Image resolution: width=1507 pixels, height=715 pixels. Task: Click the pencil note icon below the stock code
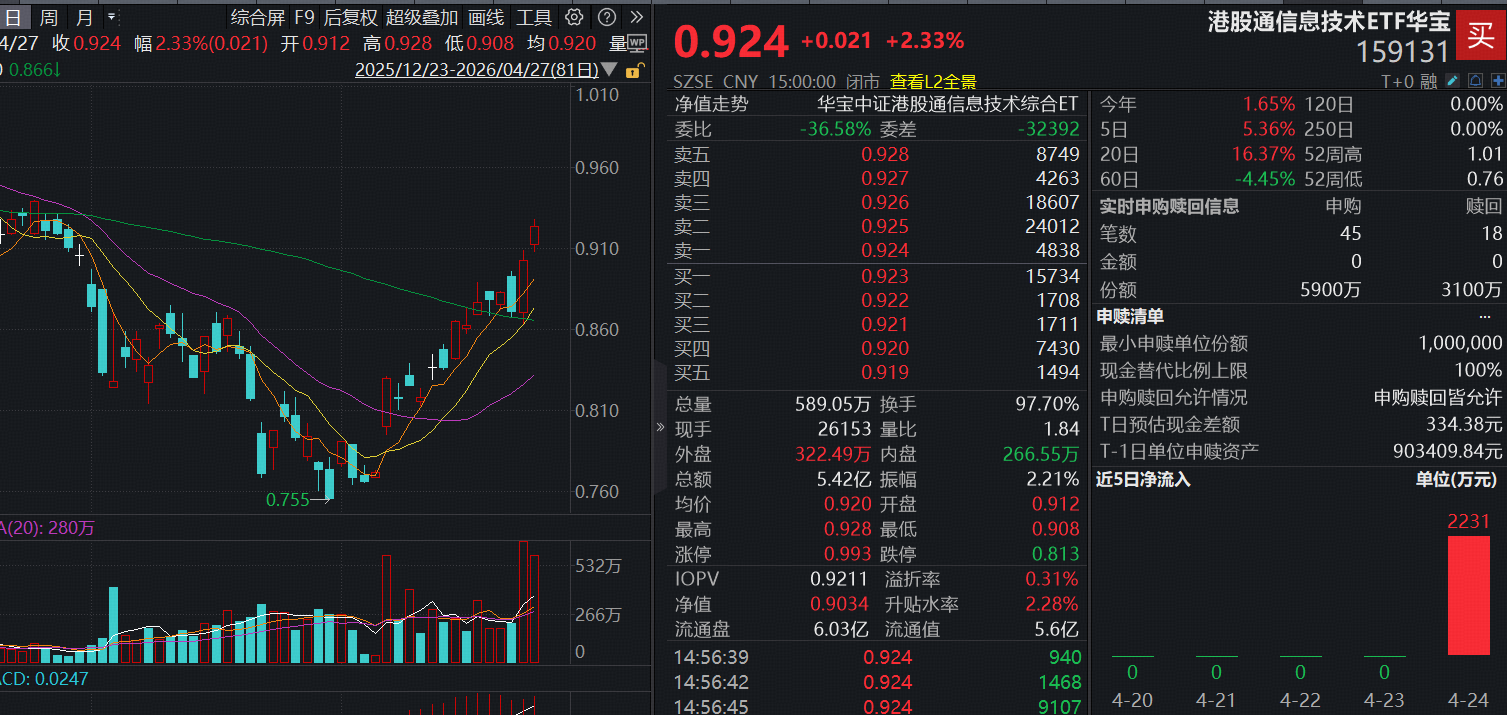[x=1452, y=80]
